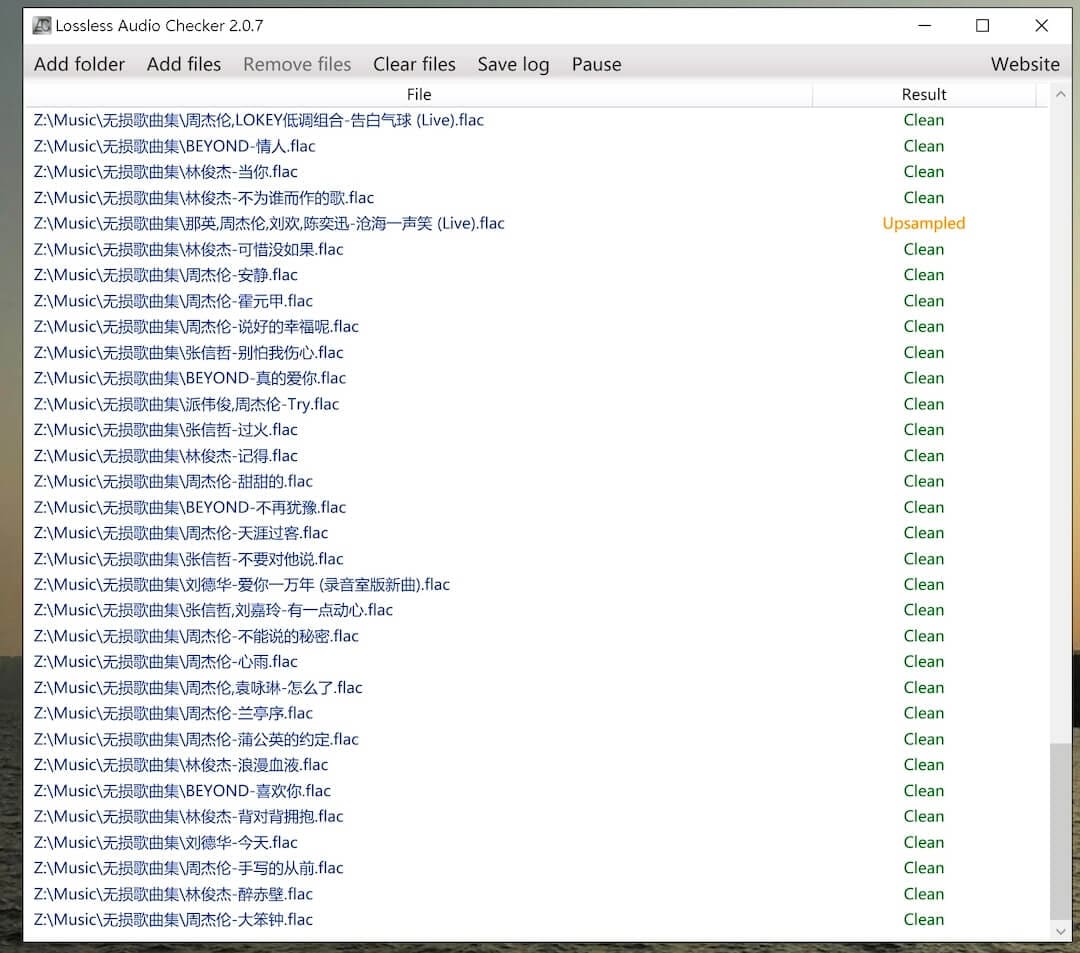
Task: Open the Website link
Action: click(x=1024, y=64)
